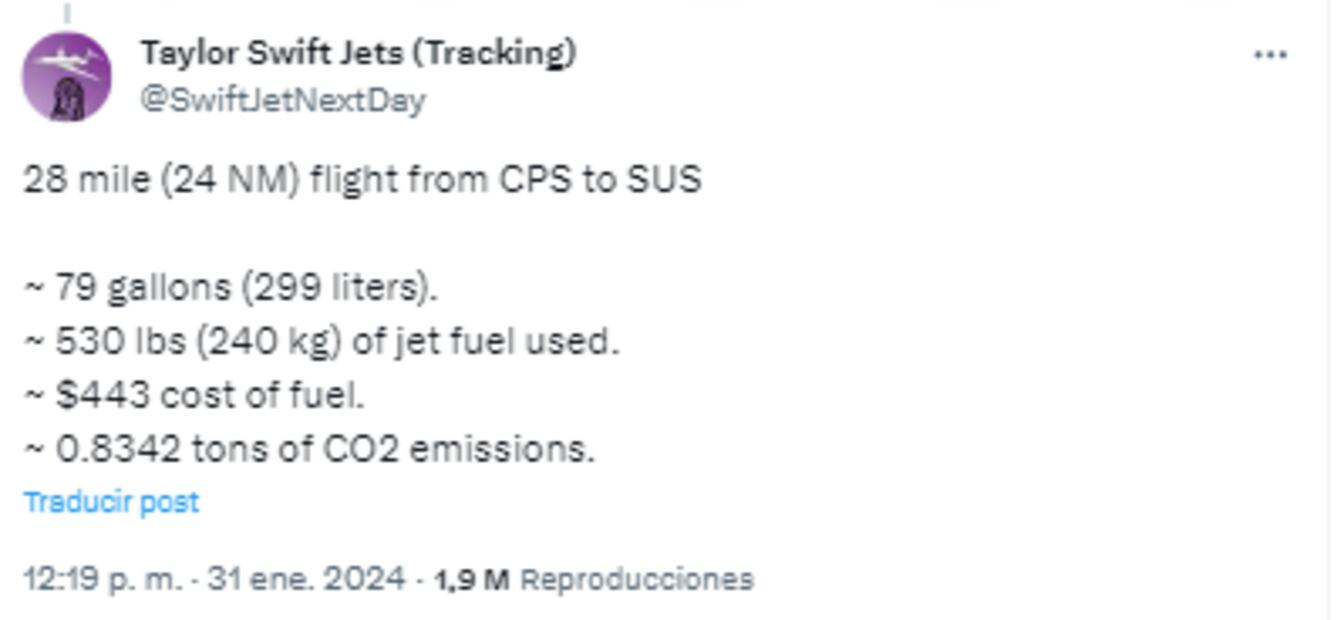The height and width of the screenshot is (620, 1344).
Task: Click the @SwiftJetNextDay handle
Action: pos(283,100)
